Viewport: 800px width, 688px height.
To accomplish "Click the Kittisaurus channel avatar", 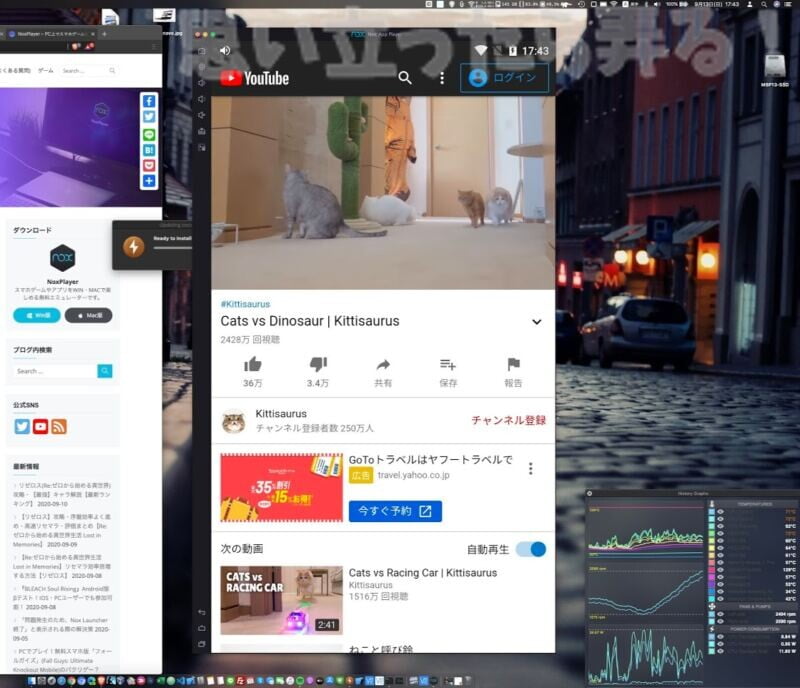I will coord(234,422).
